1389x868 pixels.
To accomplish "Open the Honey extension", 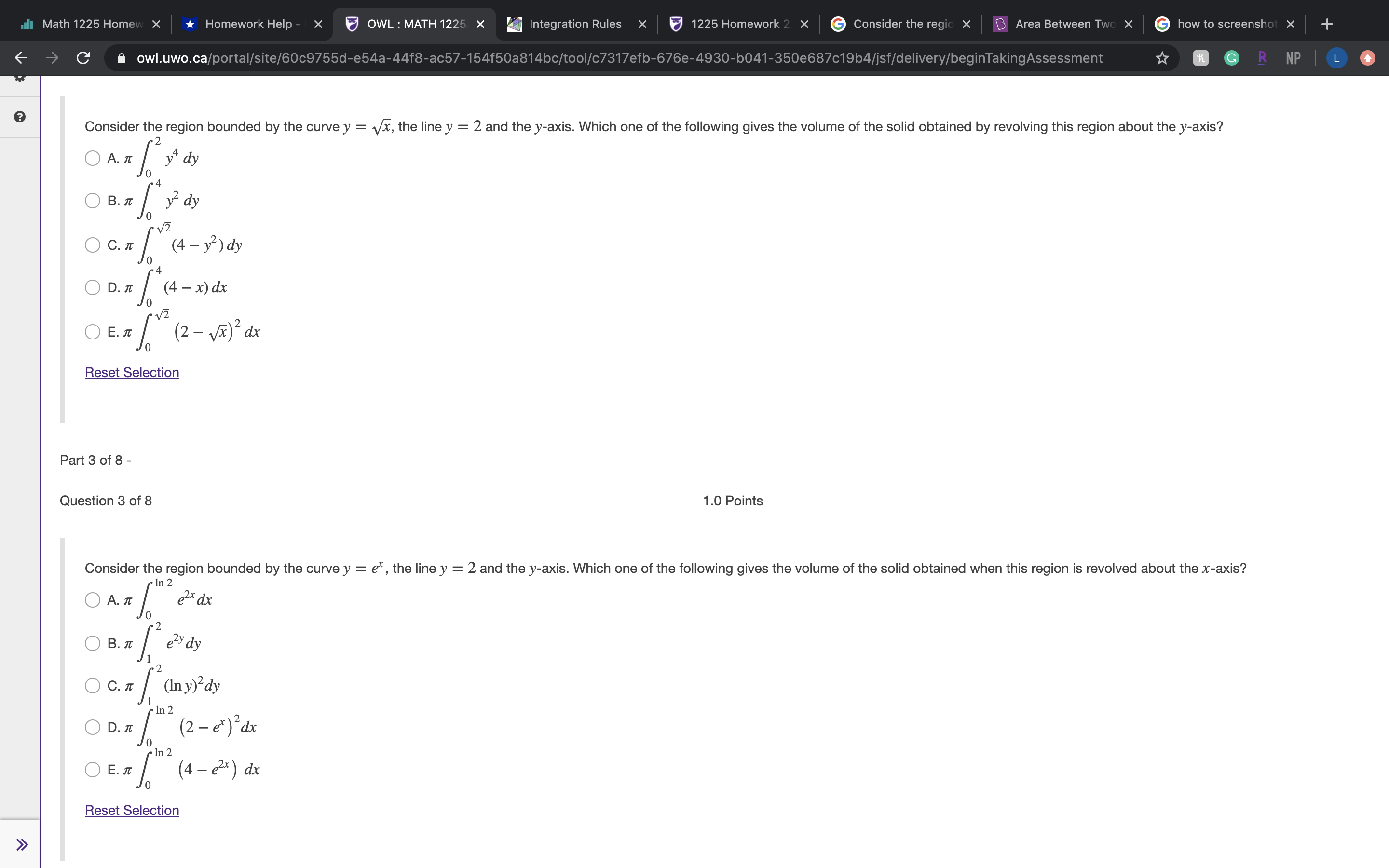I will coord(1200,58).
